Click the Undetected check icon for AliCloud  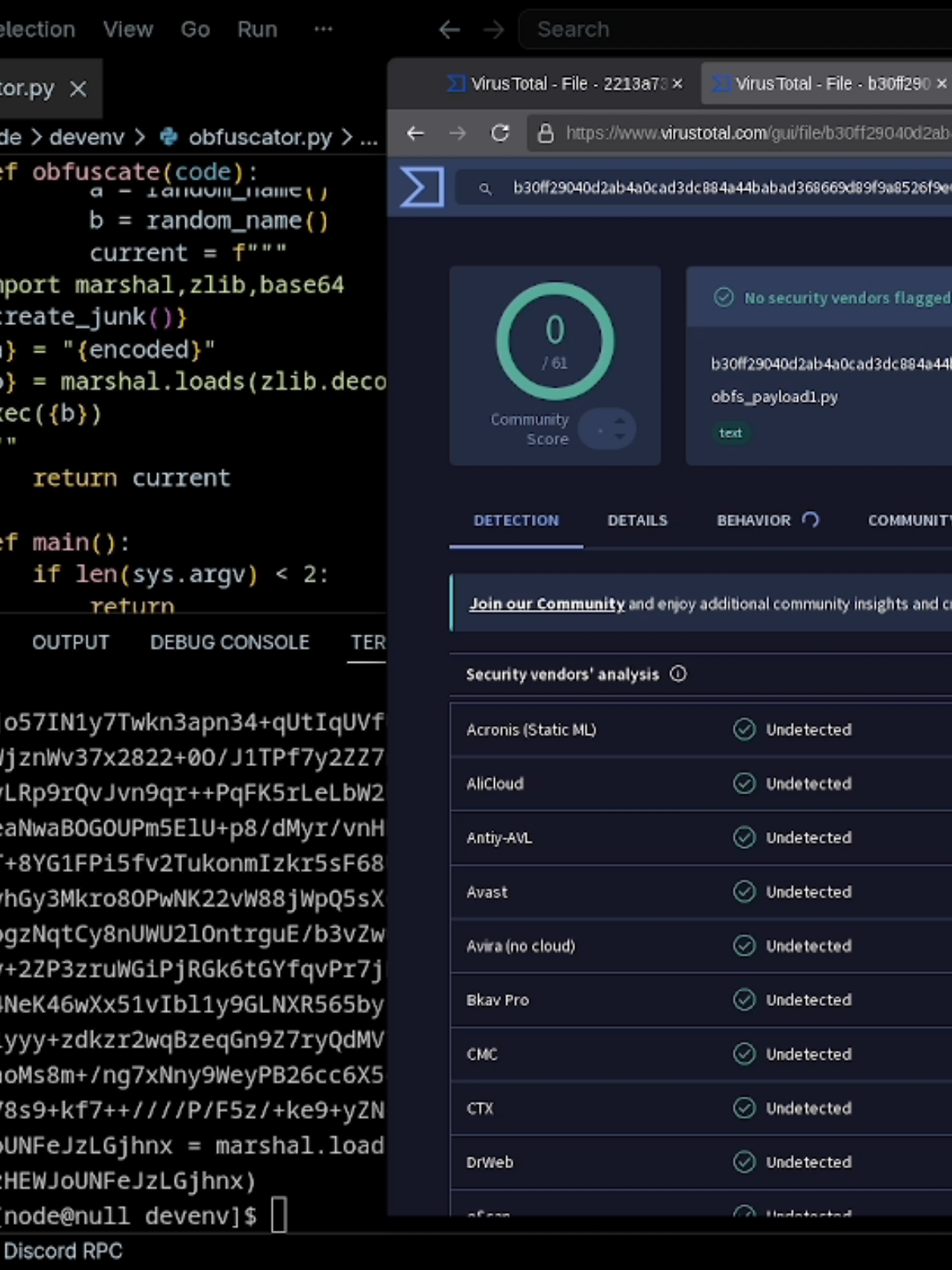(744, 783)
